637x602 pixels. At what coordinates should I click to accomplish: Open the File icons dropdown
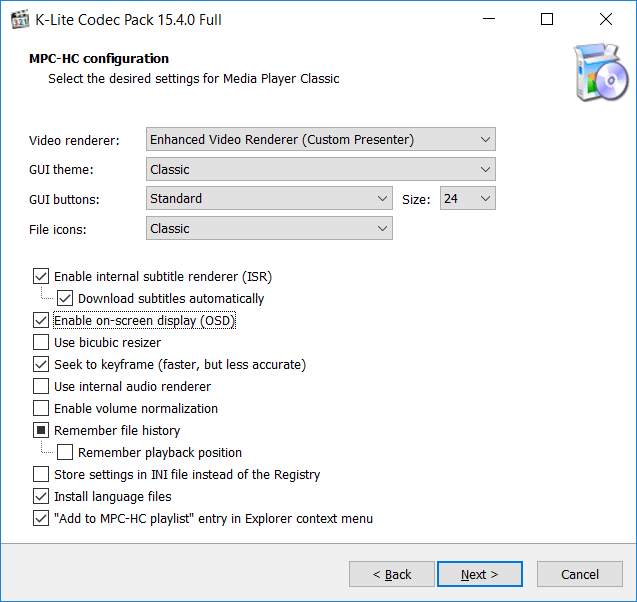click(269, 228)
